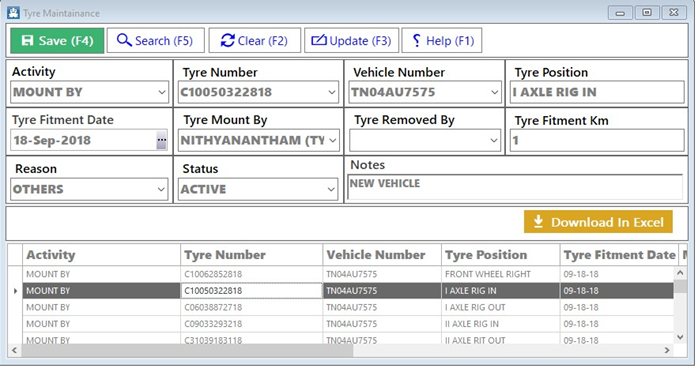The height and width of the screenshot is (372, 698).
Task: Click the Clear (F2) button
Action: coord(255,41)
